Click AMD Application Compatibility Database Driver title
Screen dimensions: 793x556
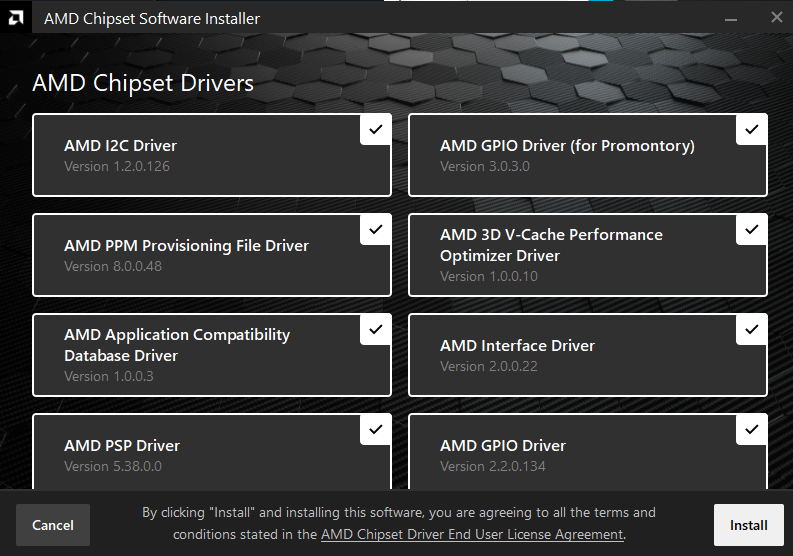point(177,345)
